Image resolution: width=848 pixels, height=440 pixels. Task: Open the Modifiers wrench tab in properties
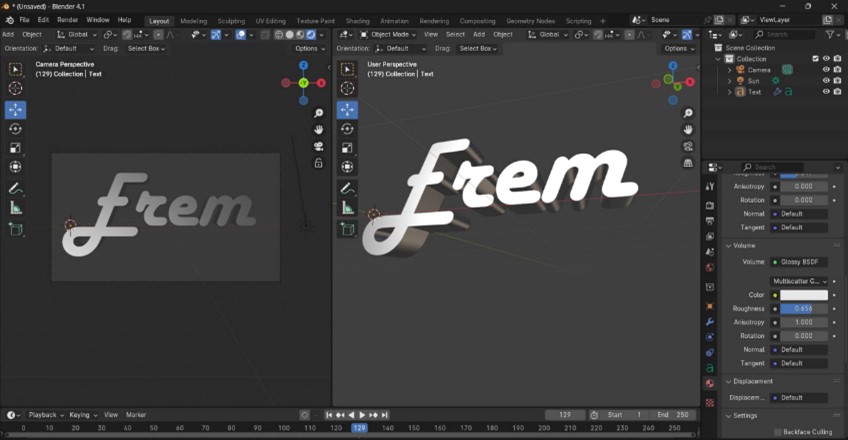pyautogui.click(x=710, y=322)
